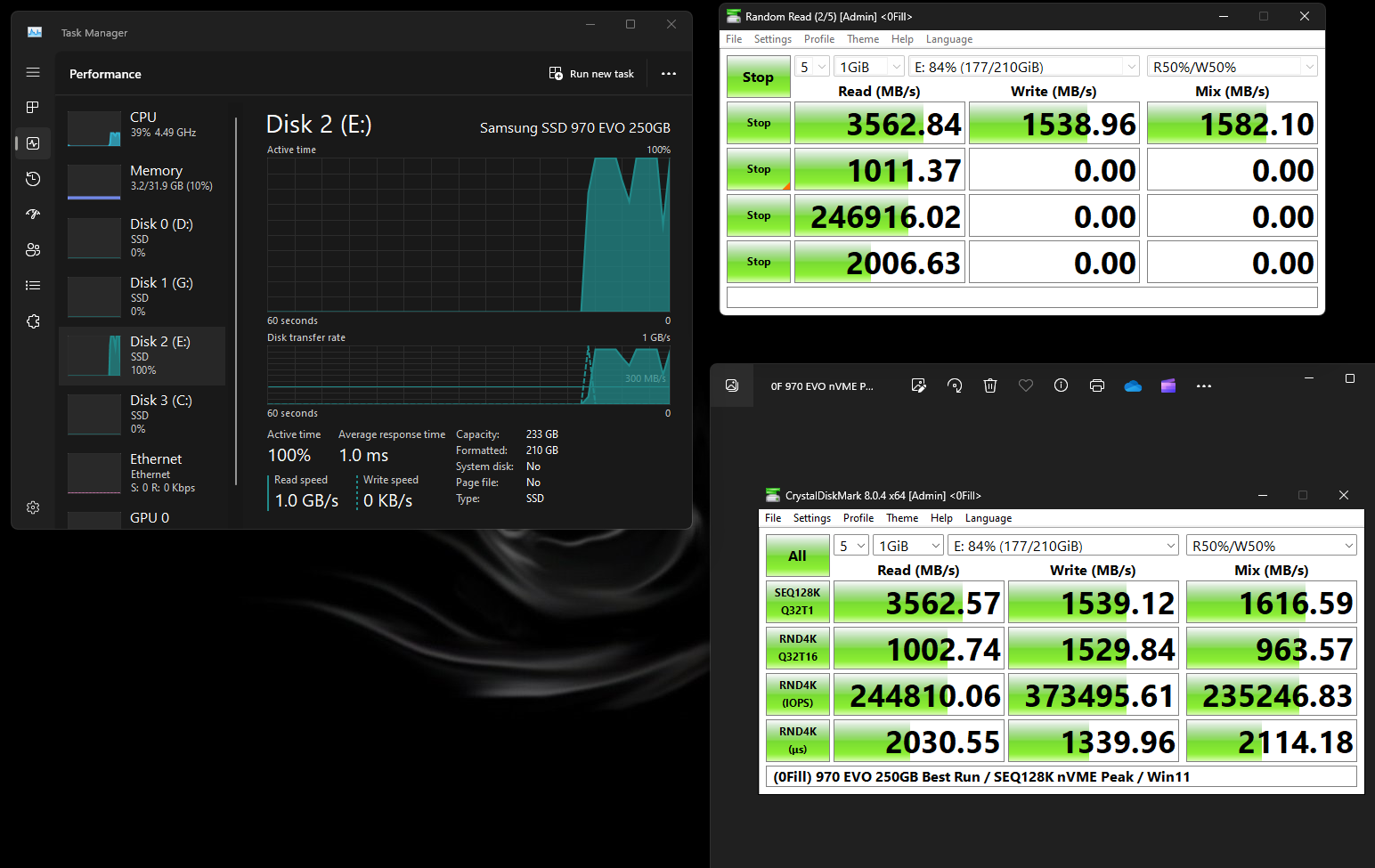Viewport: 1375px width, 868px height.
Task: Select the Performance icon in Task Manager sidebar
Action: (x=33, y=142)
